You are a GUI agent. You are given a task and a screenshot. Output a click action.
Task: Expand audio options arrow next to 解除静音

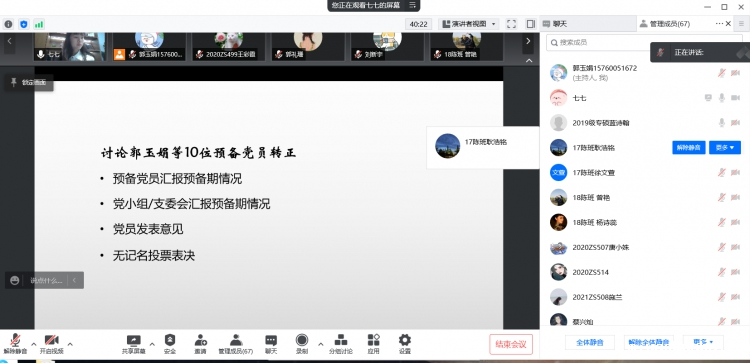tap(33, 344)
